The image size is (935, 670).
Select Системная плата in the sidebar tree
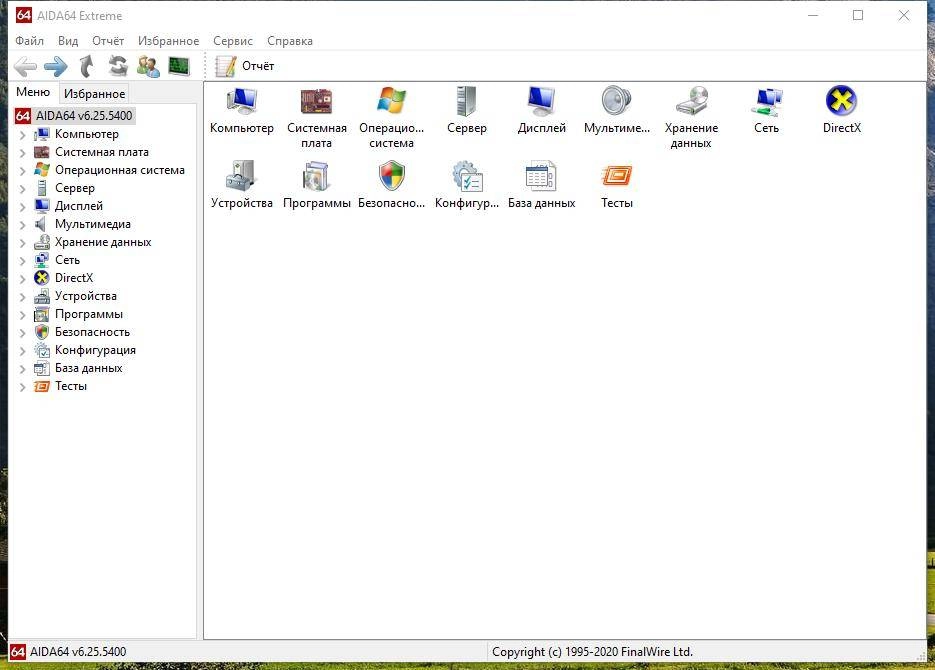coord(101,152)
